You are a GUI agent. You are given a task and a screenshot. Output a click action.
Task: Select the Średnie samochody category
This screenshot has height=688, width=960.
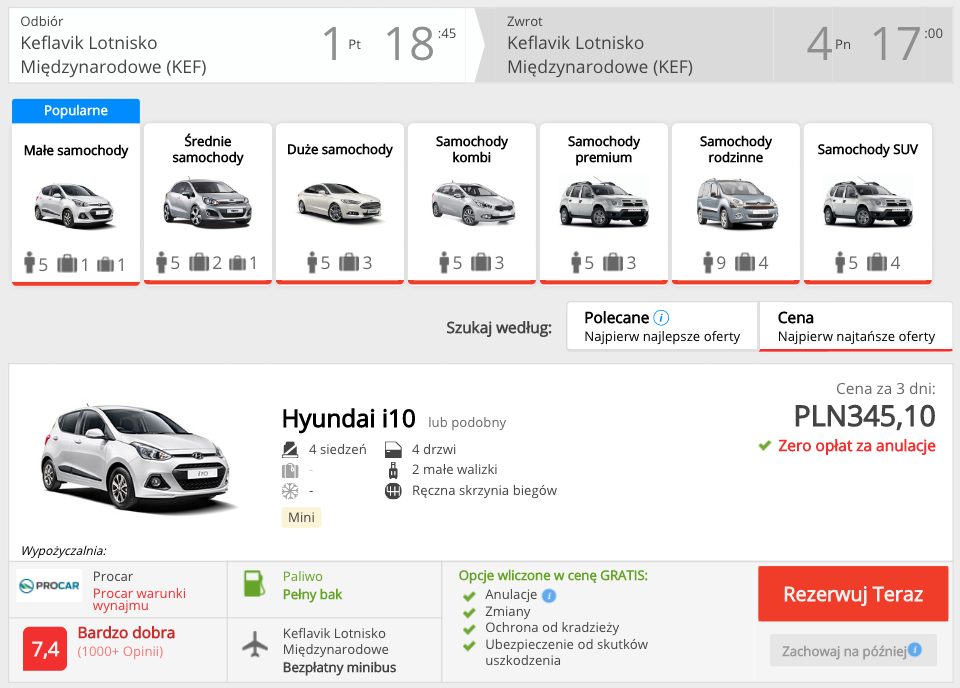click(x=208, y=204)
